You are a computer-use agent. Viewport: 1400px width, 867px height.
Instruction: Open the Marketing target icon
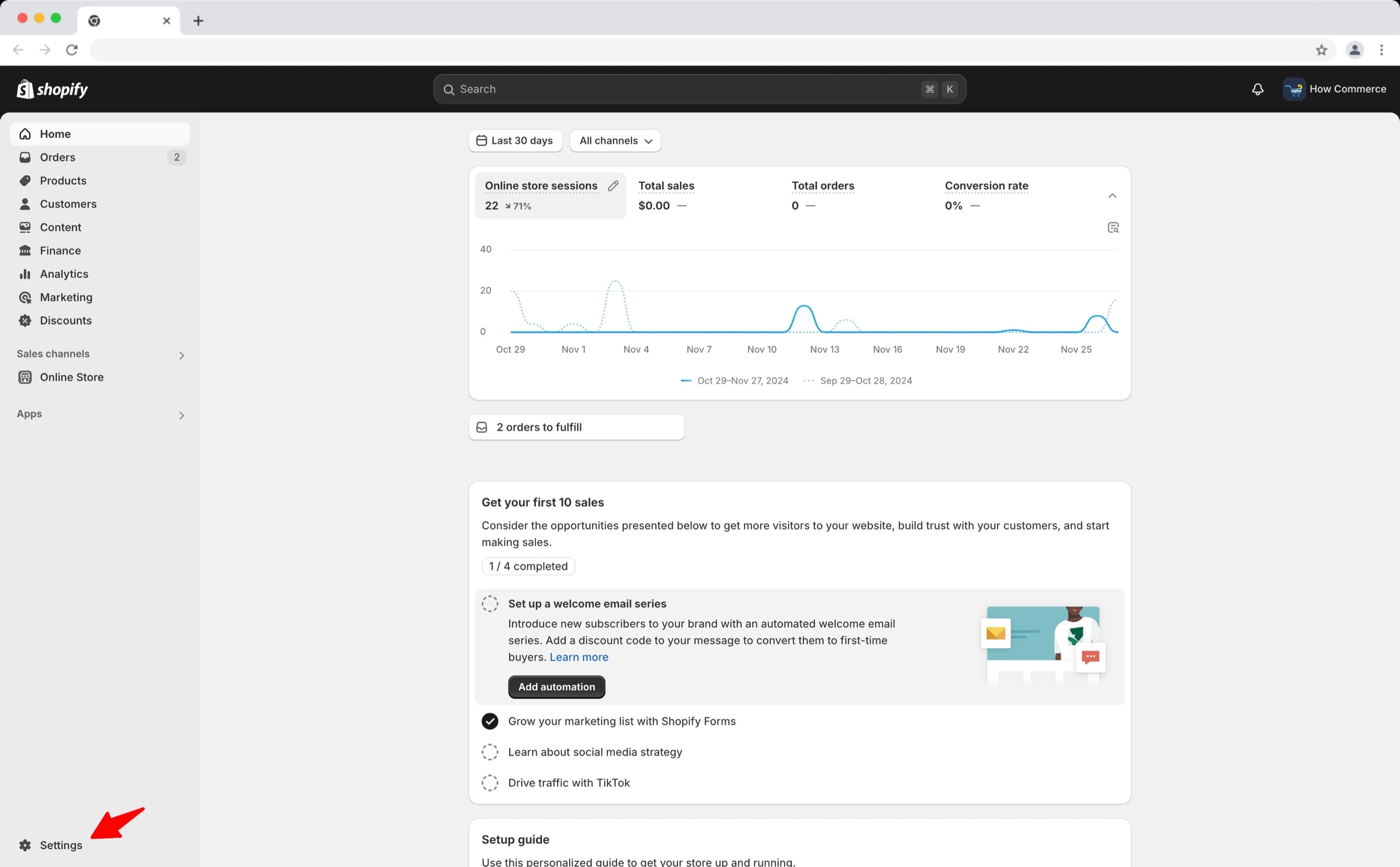click(x=25, y=297)
